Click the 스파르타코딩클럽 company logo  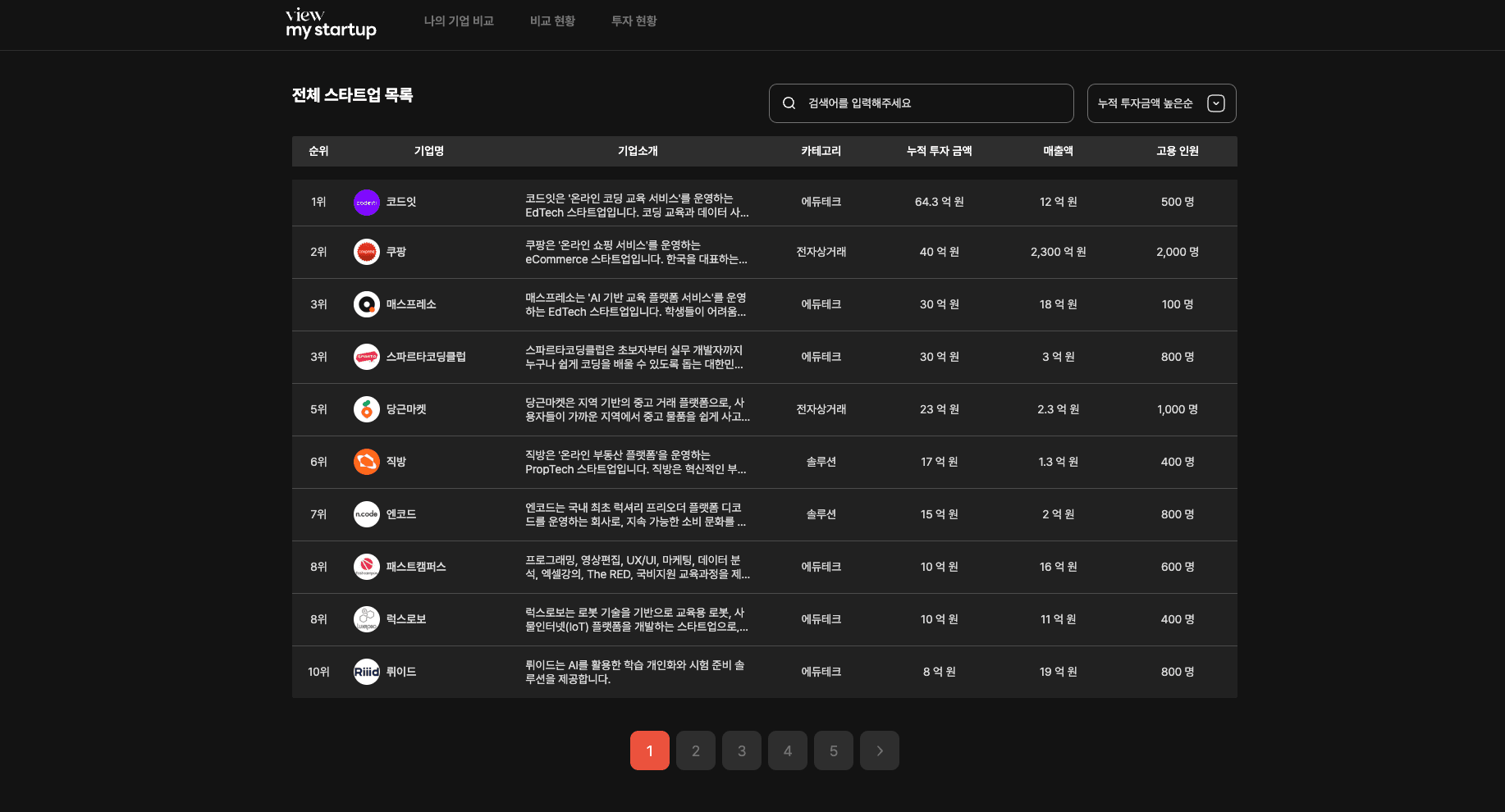click(367, 357)
